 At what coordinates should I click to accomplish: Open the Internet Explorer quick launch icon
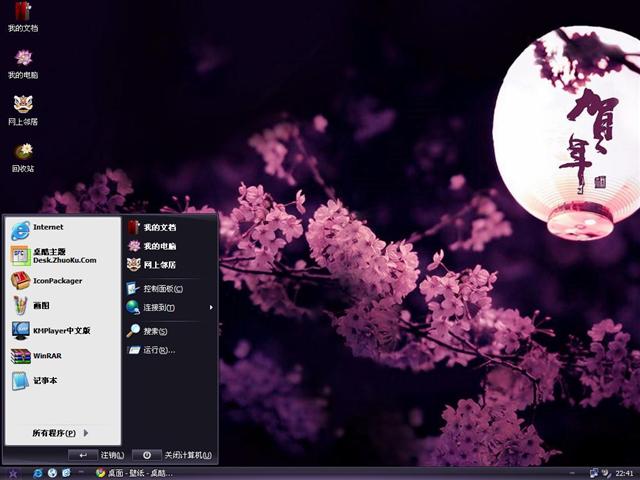point(38,473)
